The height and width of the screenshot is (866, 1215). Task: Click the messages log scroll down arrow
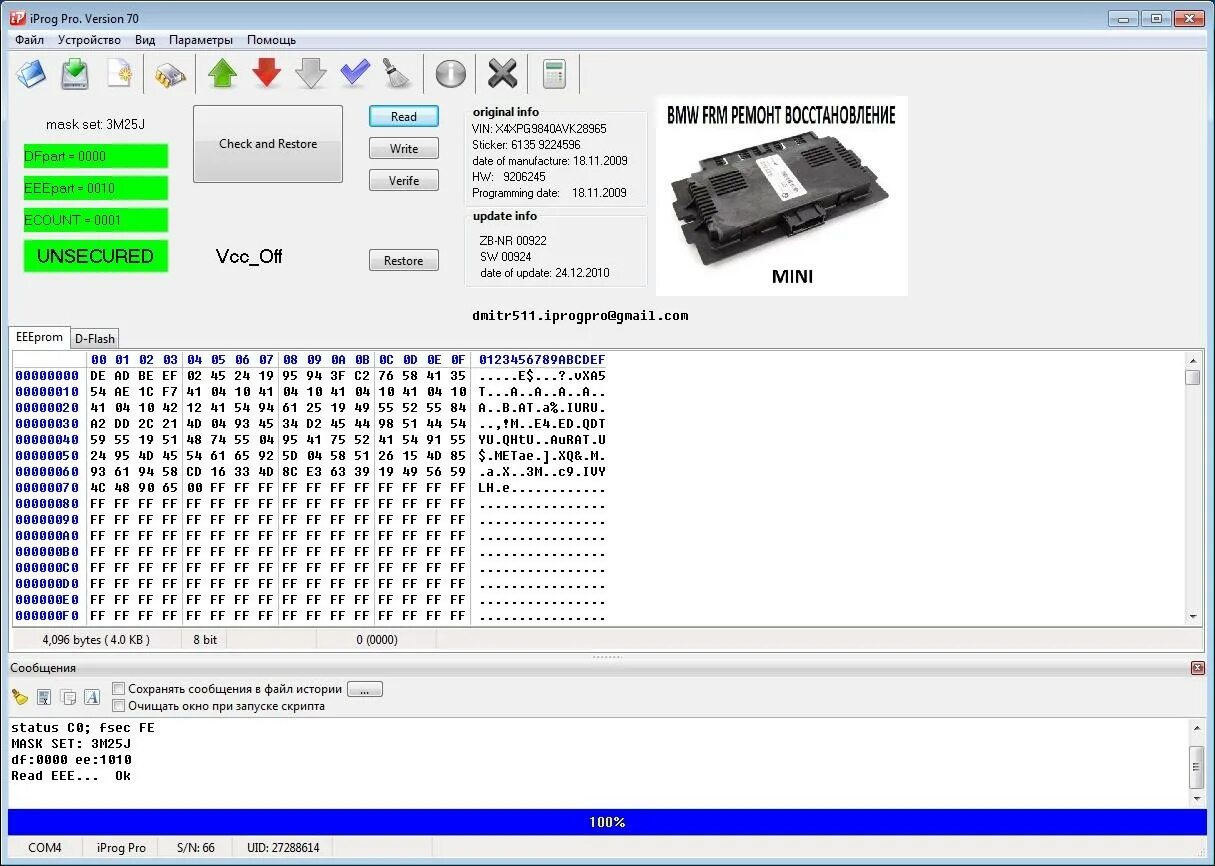(x=1197, y=799)
